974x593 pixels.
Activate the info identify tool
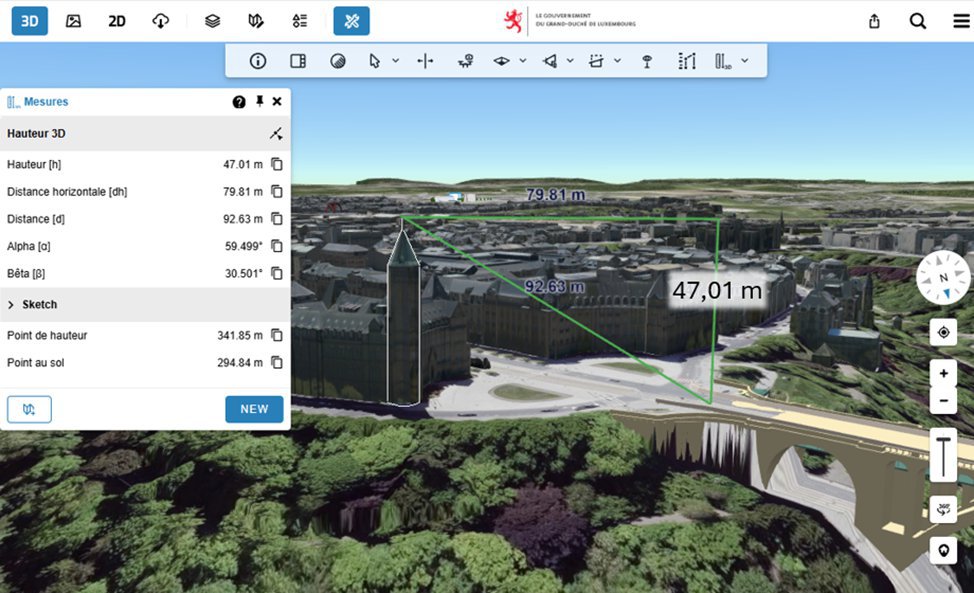click(x=257, y=60)
